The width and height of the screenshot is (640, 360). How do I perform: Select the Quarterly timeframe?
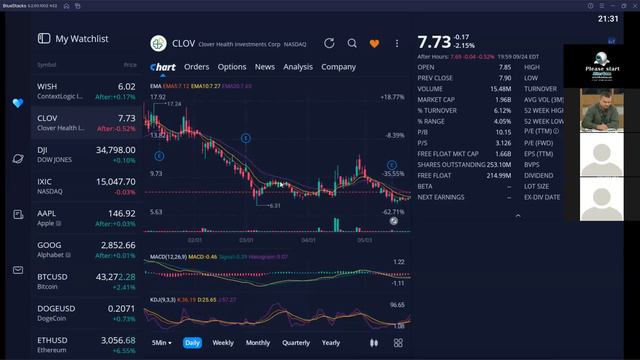[x=296, y=343]
